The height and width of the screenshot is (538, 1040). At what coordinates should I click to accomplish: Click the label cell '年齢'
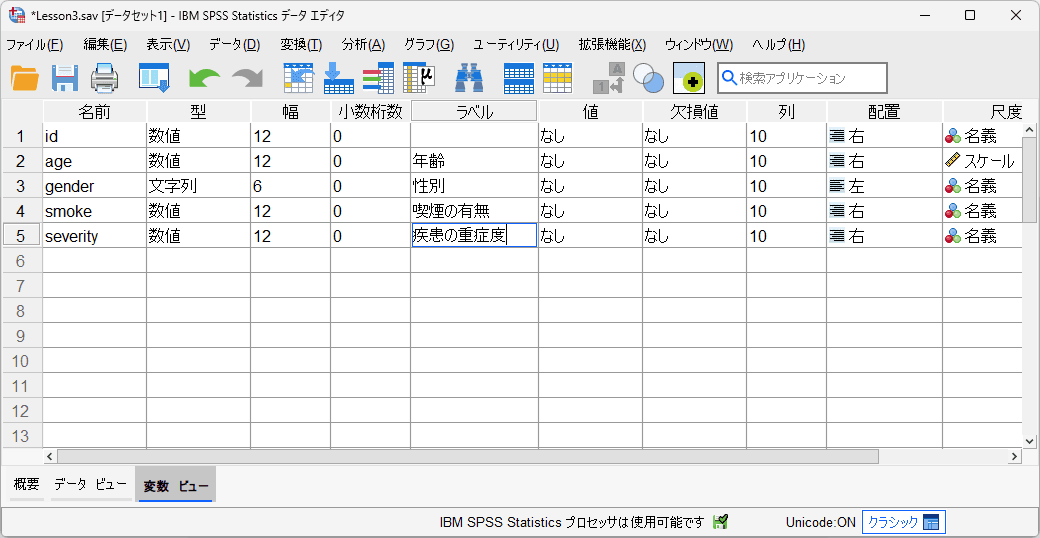[474, 161]
